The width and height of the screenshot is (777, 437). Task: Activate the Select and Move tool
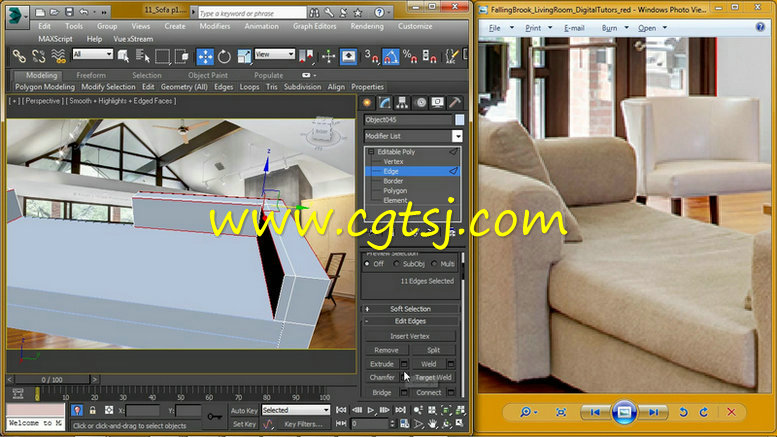click(x=205, y=56)
